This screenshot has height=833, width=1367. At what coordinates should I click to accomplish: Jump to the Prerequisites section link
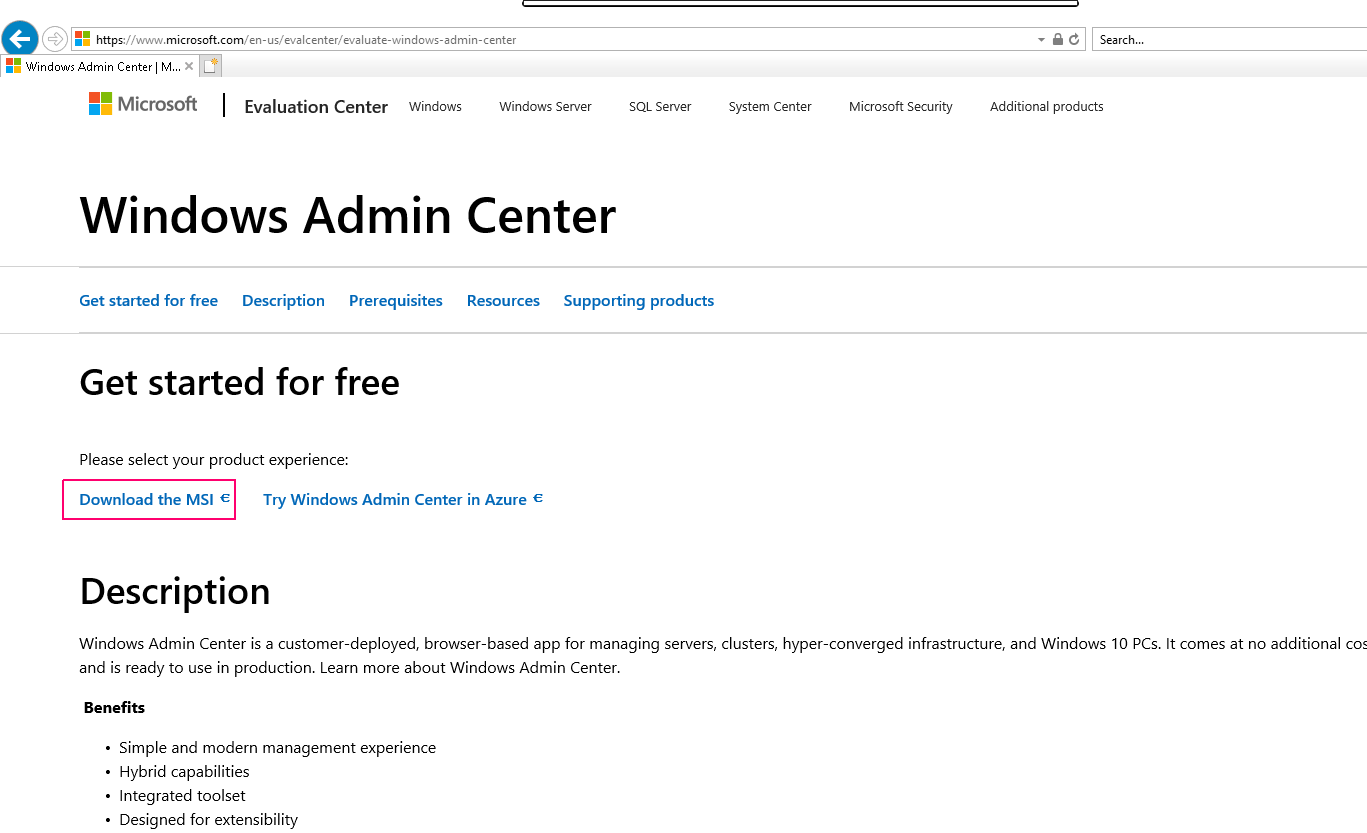pyautogui.click(x=396, y=301)
